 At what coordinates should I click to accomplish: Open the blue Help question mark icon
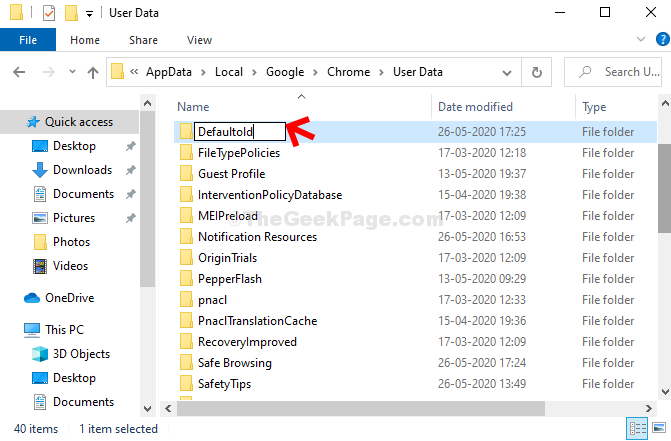click(x=662, y=39)
